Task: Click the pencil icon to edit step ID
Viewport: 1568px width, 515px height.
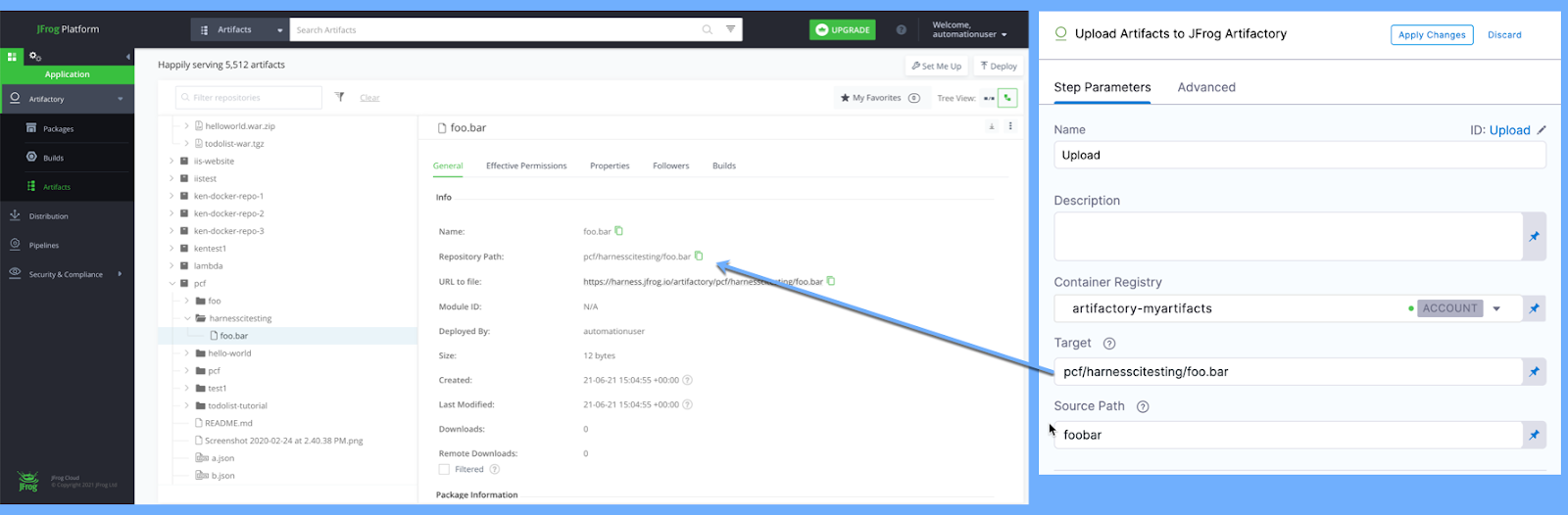Action: click(1542, 130)
